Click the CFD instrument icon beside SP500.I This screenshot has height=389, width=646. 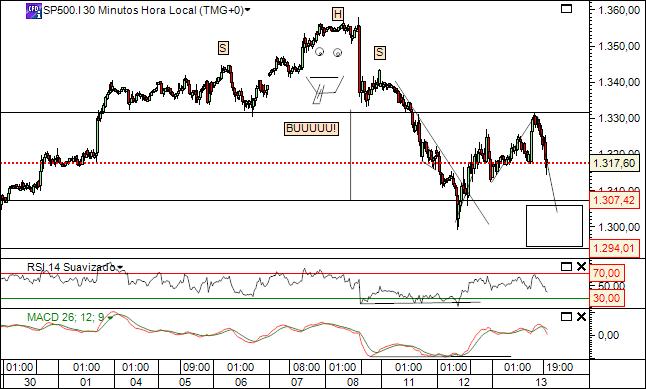pos(34,11)
